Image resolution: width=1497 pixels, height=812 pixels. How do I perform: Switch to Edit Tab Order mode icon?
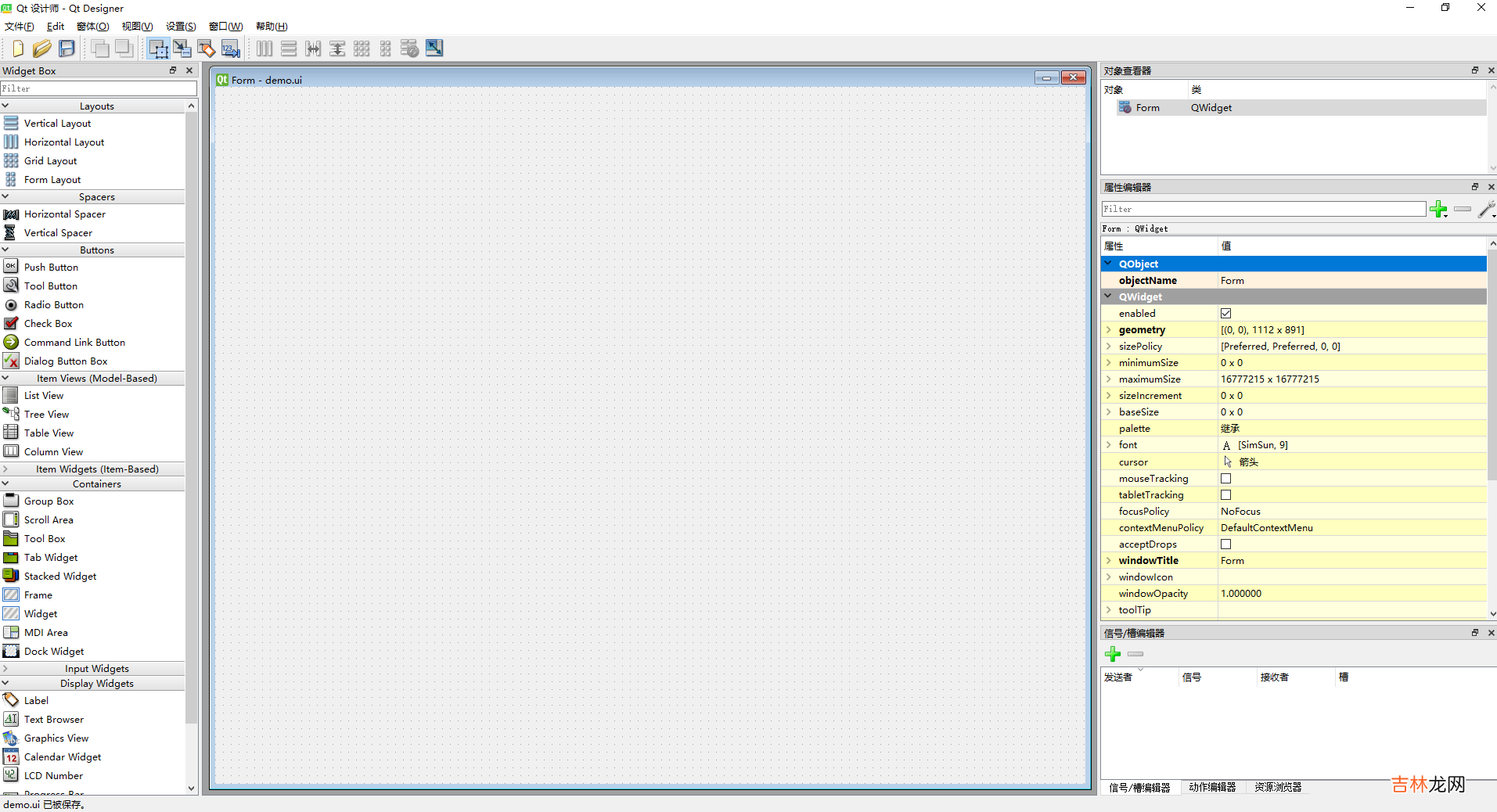click(231, 49)
